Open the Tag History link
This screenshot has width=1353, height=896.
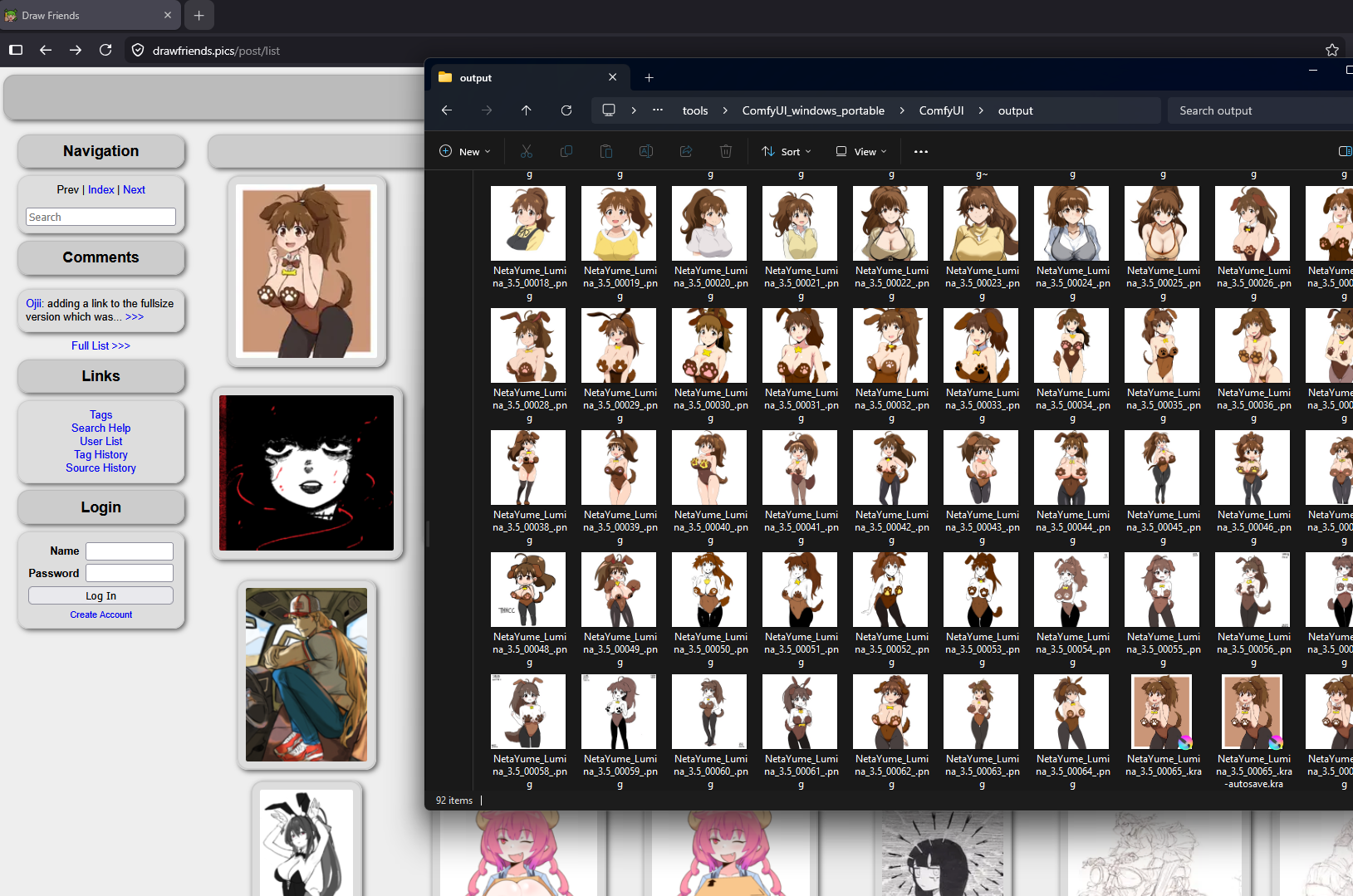pyautogui.click(x=101, y=454)
